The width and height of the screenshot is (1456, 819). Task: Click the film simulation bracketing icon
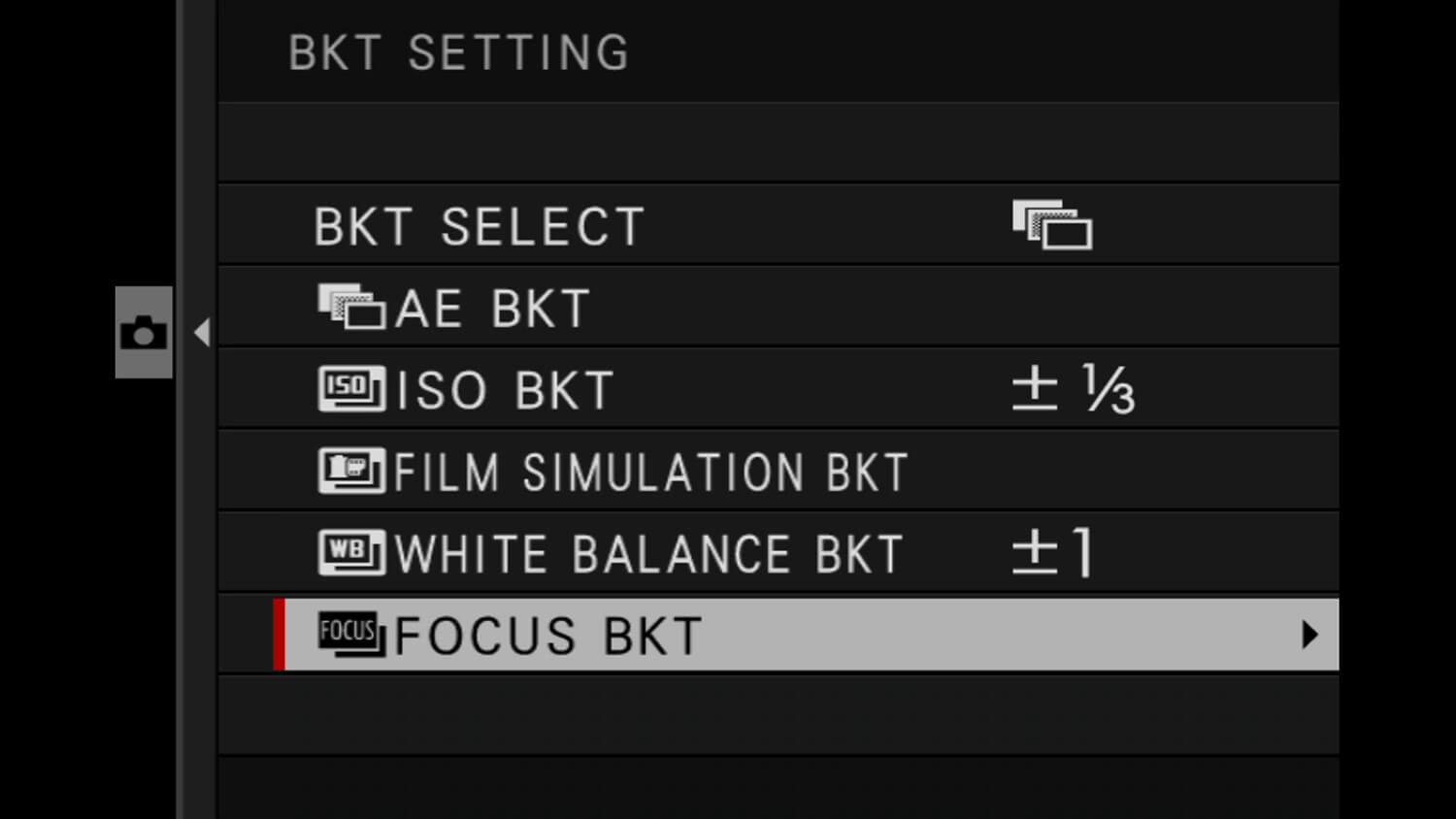point(350,471)
